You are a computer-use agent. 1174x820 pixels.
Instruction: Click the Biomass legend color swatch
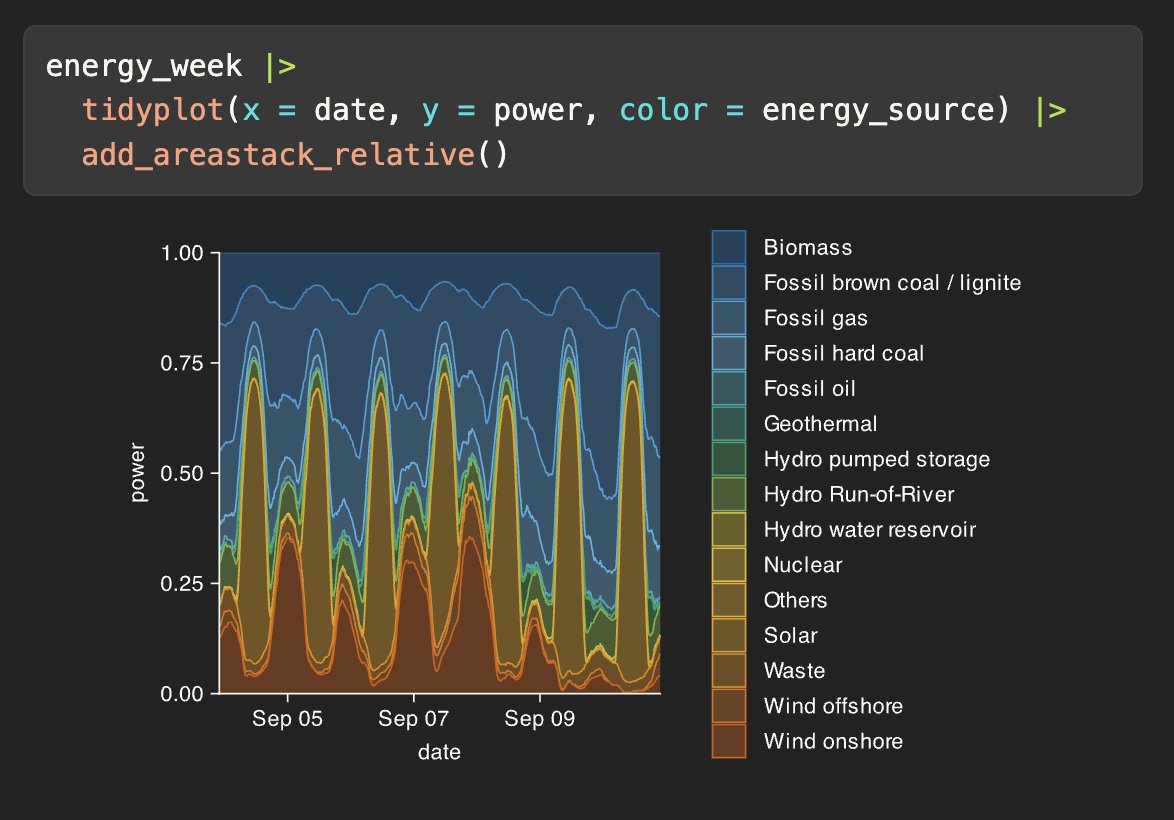tap(729, 247)
